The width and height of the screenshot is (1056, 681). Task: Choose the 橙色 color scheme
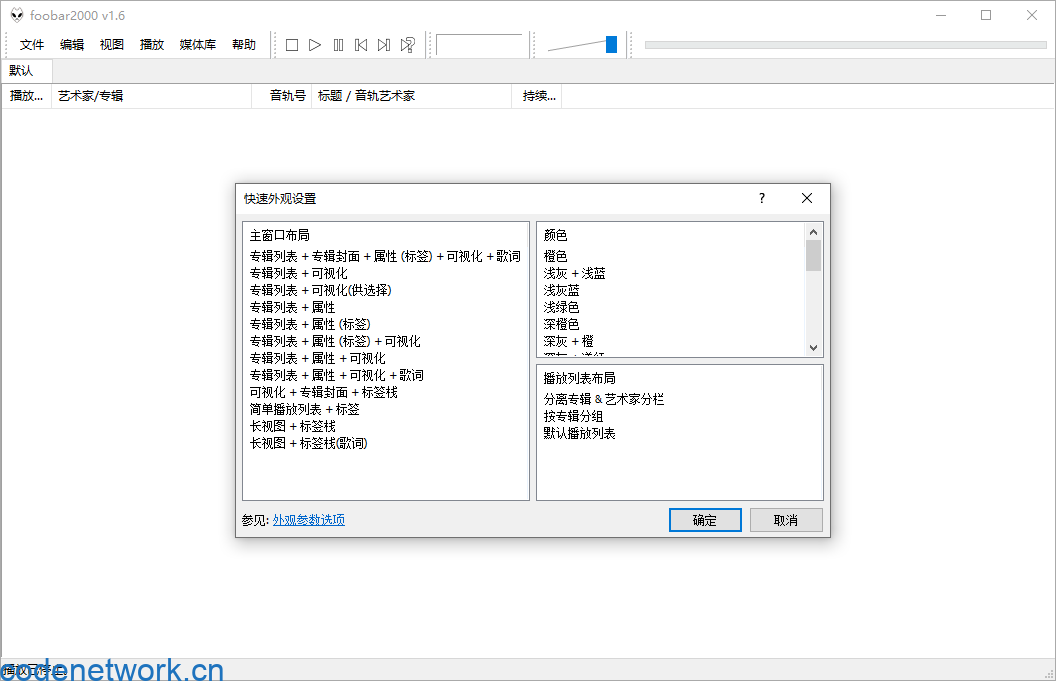click(555, 256)
